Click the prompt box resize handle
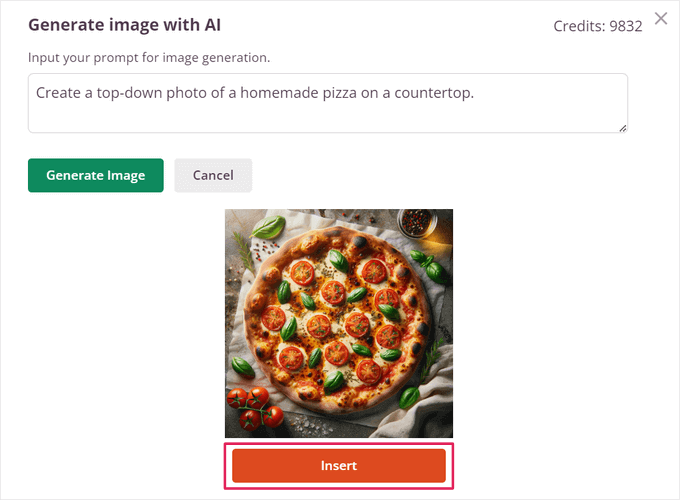 (622, 127)
